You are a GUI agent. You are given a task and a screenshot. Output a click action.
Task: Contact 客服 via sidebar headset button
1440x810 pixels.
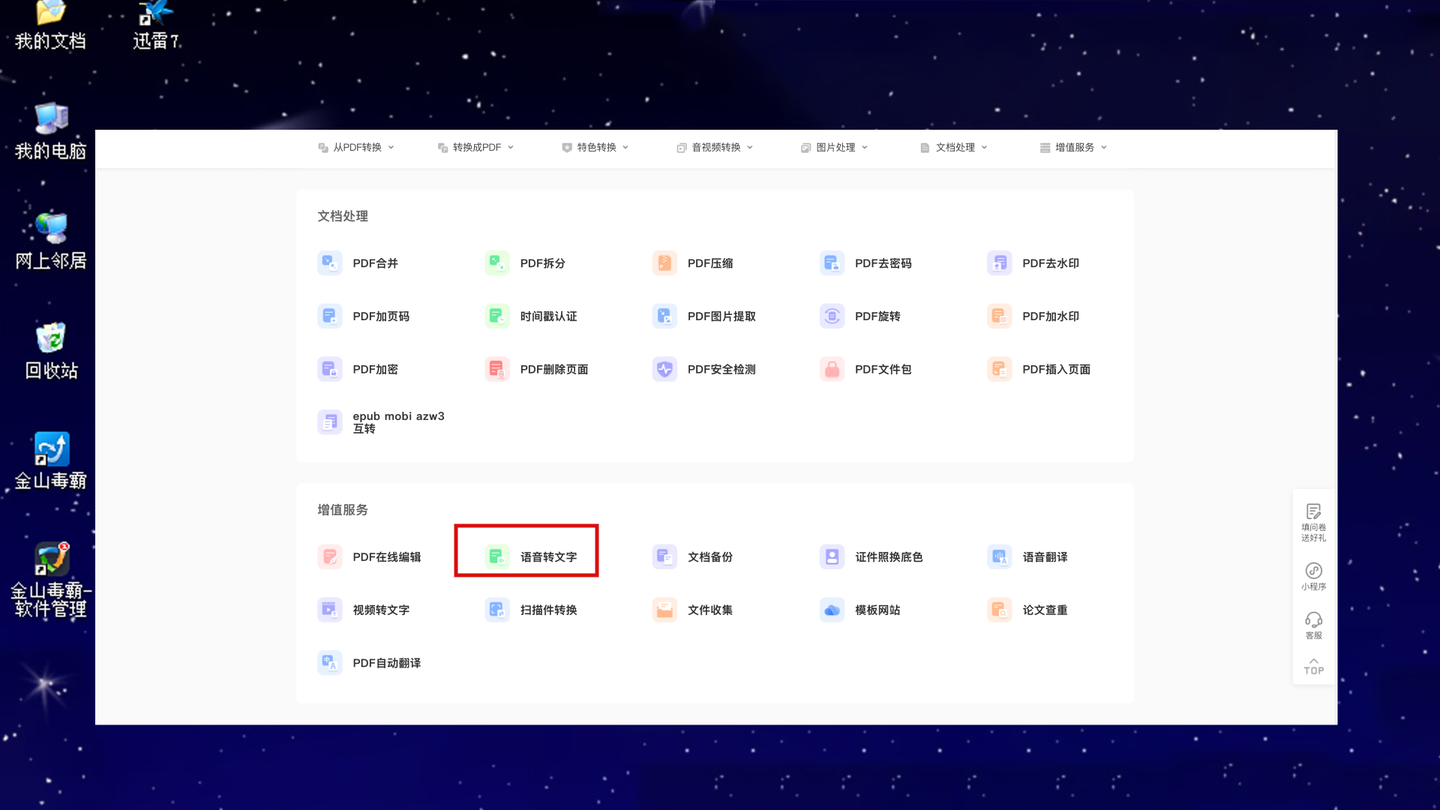(x=1314, y=626)
